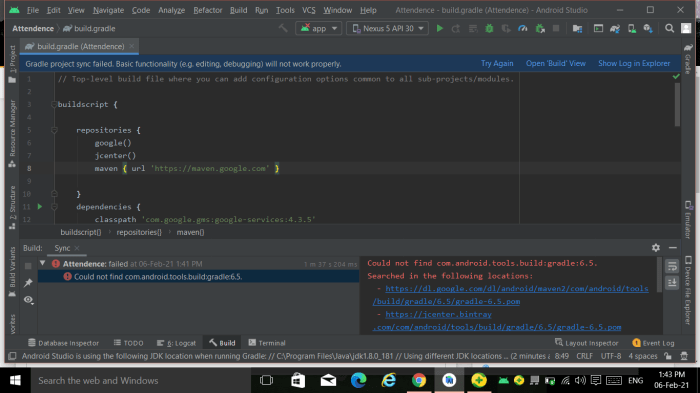
Task: Collapse the Attendence: failed tree node
Action: 42,263
